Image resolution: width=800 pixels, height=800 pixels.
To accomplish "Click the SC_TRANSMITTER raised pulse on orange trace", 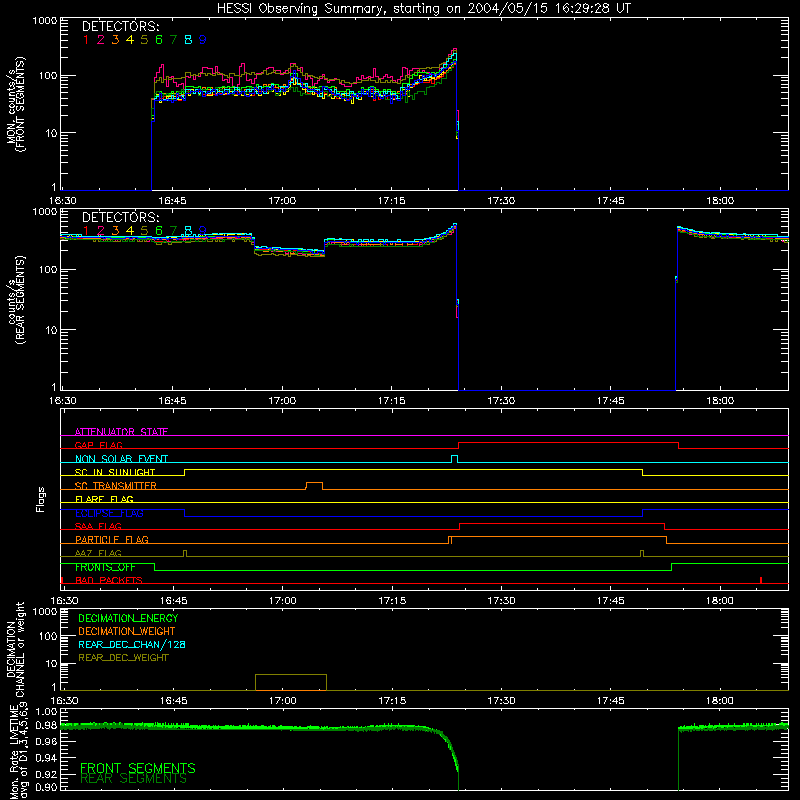I will pos(314,485).
